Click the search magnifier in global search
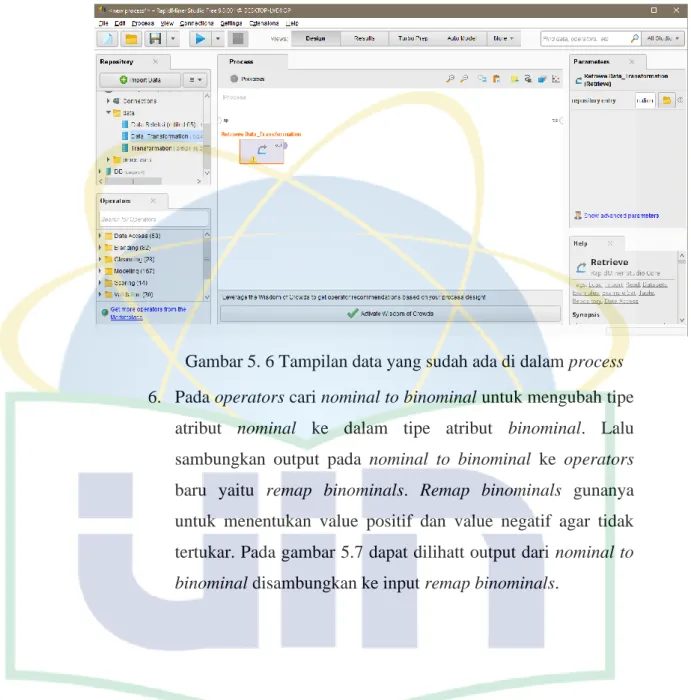Screen dimensions: 691x700 (x=634, y=39)
